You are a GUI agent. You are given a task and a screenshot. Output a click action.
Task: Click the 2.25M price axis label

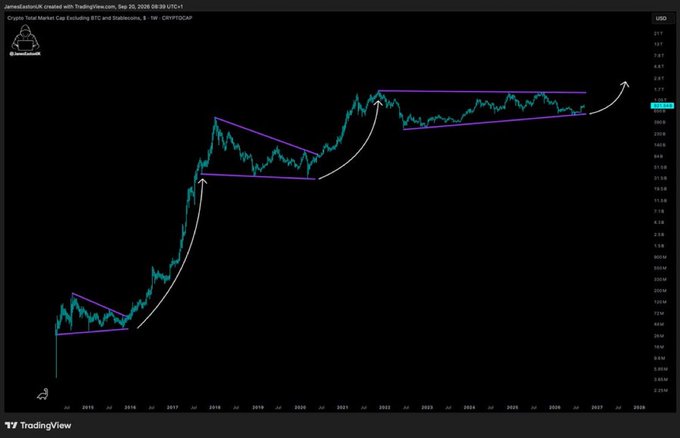point(660,390)
